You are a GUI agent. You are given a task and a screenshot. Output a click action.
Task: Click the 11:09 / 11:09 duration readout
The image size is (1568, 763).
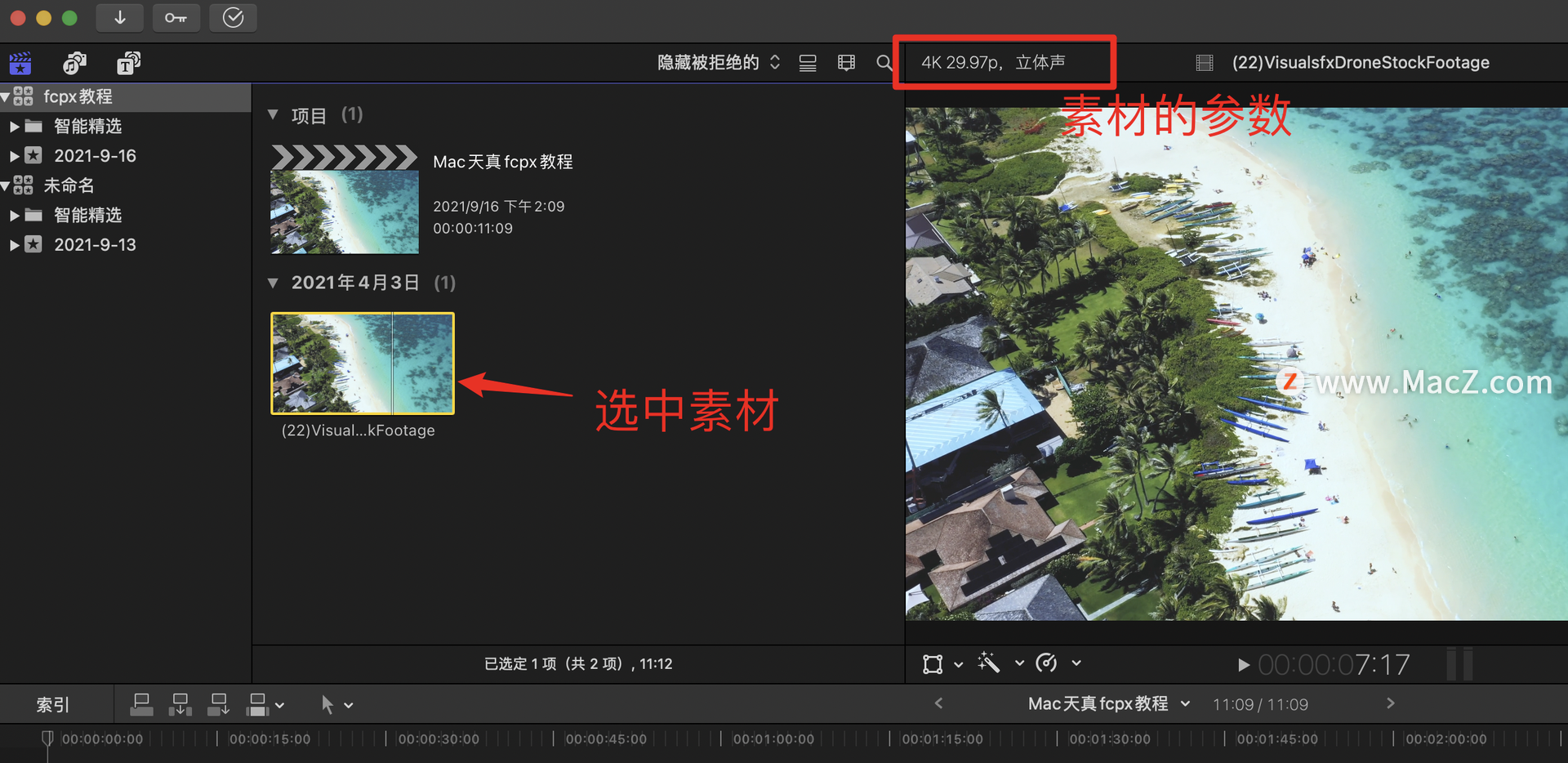pos(1260,704)
